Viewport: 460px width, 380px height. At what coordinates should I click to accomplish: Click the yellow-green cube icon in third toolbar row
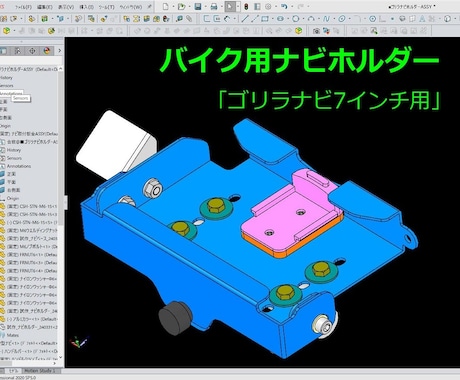point(6,31)
